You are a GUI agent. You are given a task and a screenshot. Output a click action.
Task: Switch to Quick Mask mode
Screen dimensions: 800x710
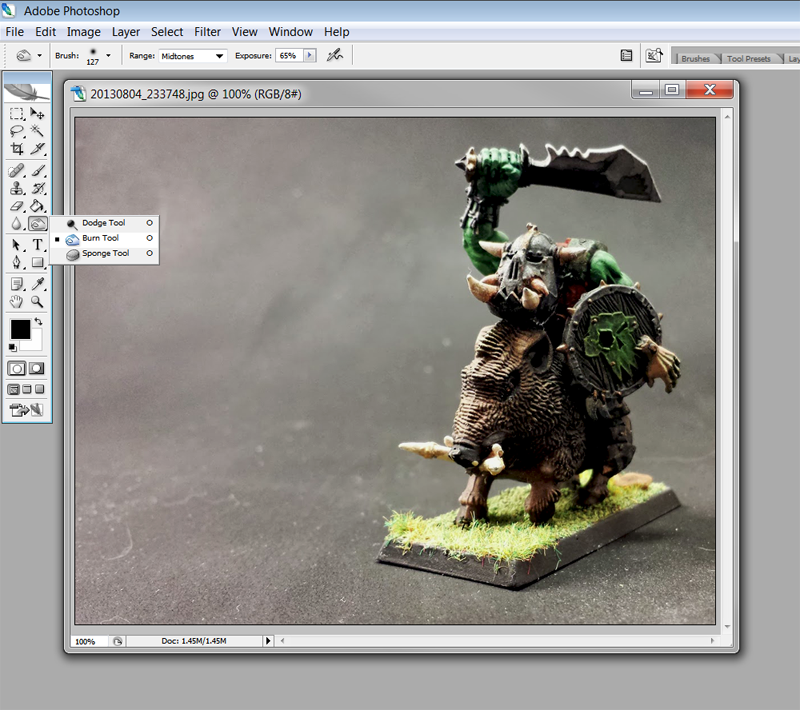pos(37,369)
